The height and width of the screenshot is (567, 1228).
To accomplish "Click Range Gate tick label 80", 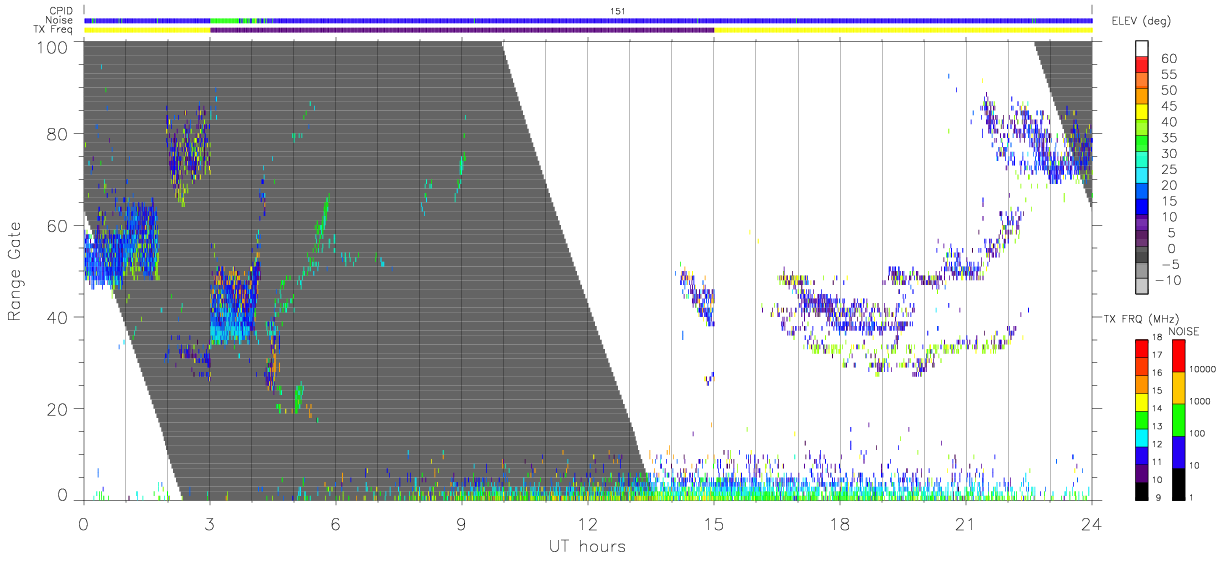I will pyautogui.click(x=57, y=133).
